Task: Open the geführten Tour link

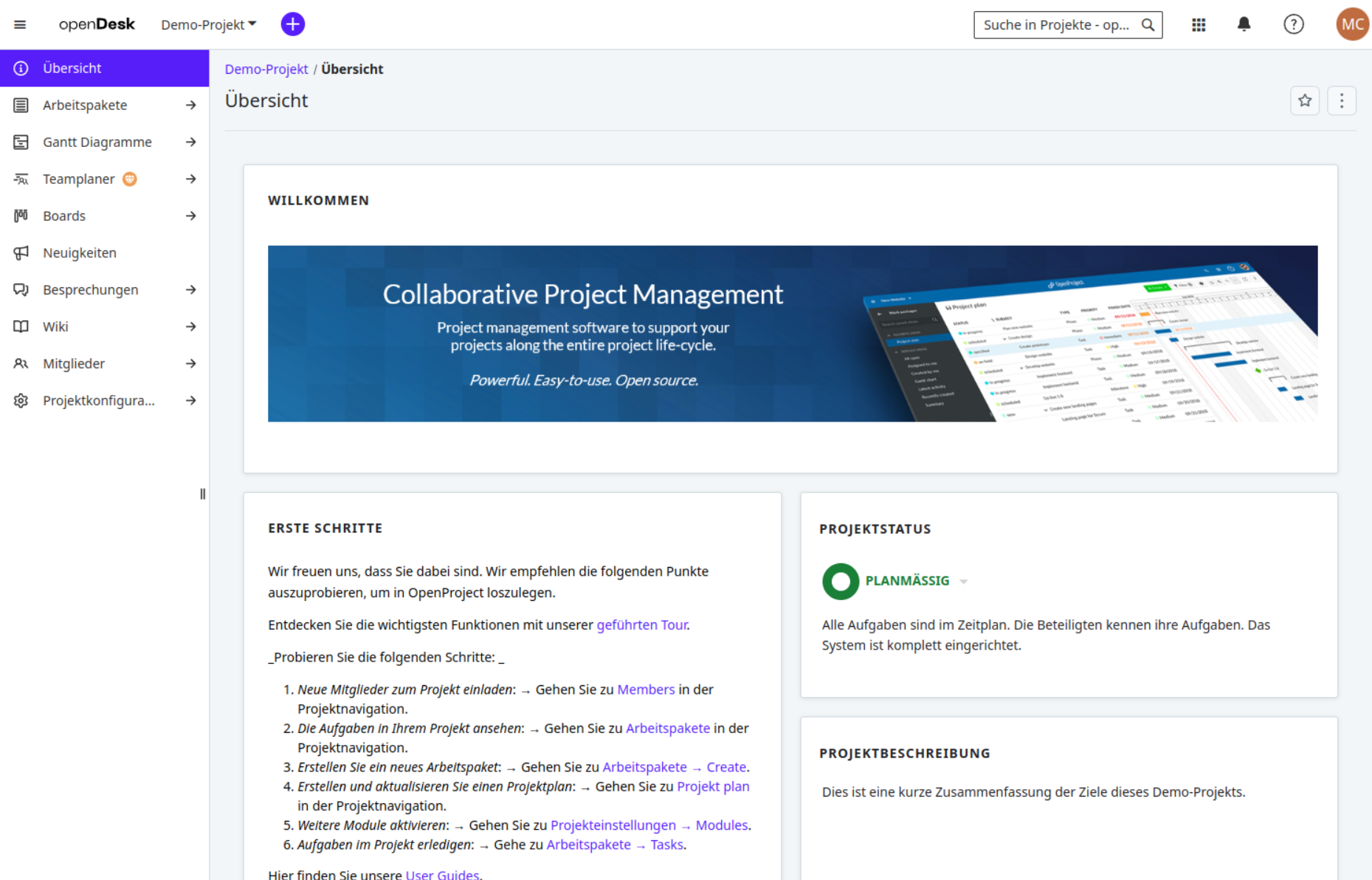Action: click(641, 625)
